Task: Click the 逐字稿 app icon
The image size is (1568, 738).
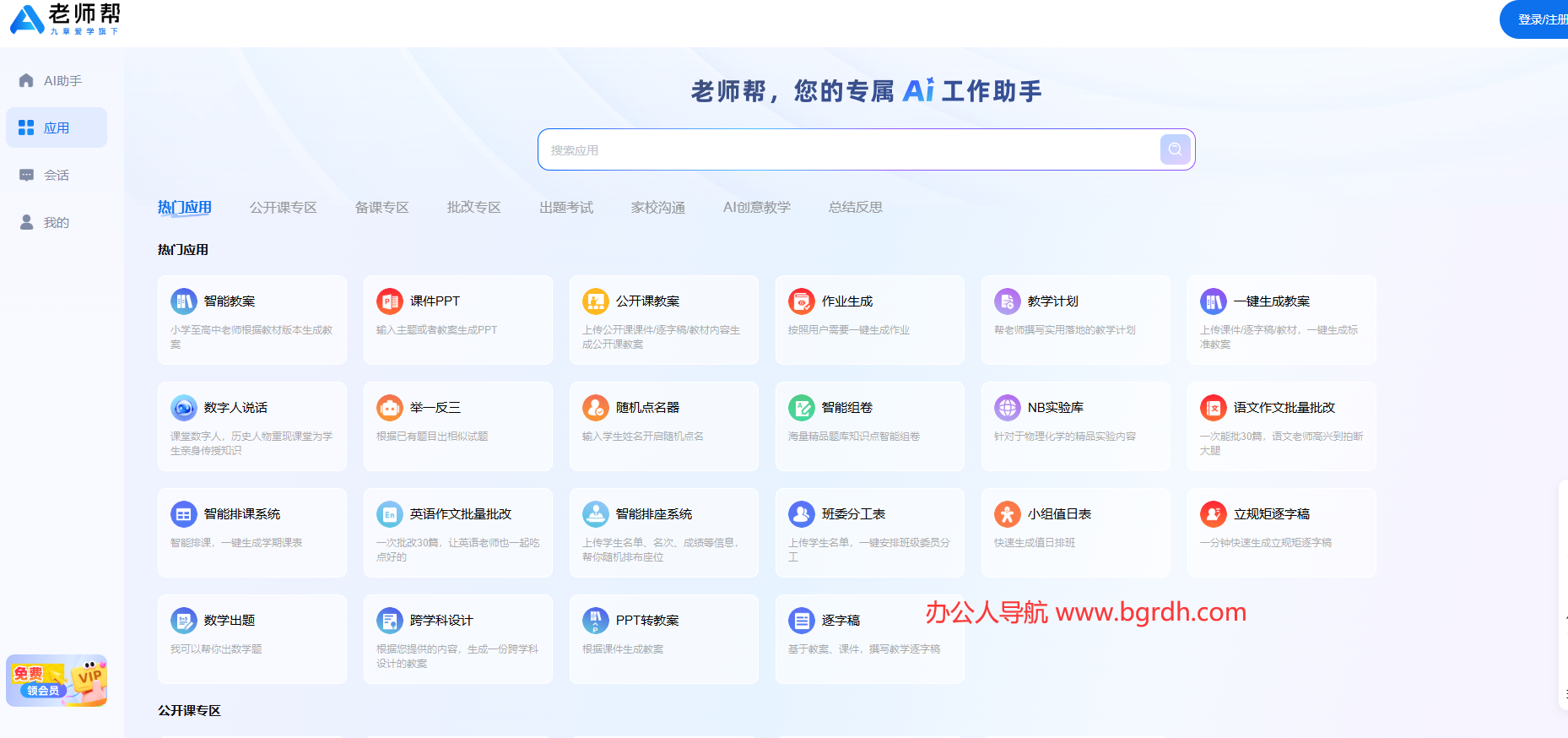Action: (802, 621)
